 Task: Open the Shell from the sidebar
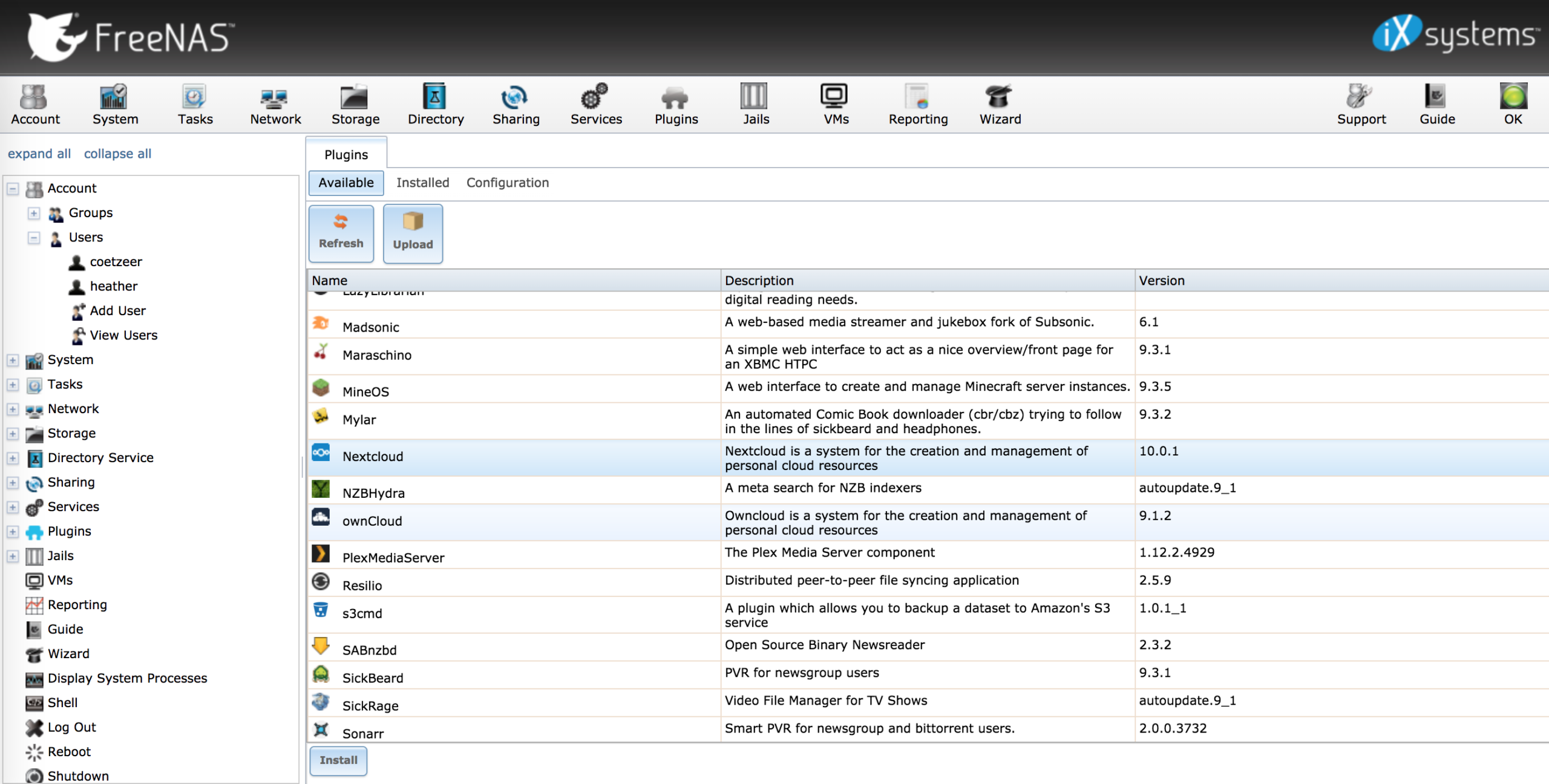[62, 702]
